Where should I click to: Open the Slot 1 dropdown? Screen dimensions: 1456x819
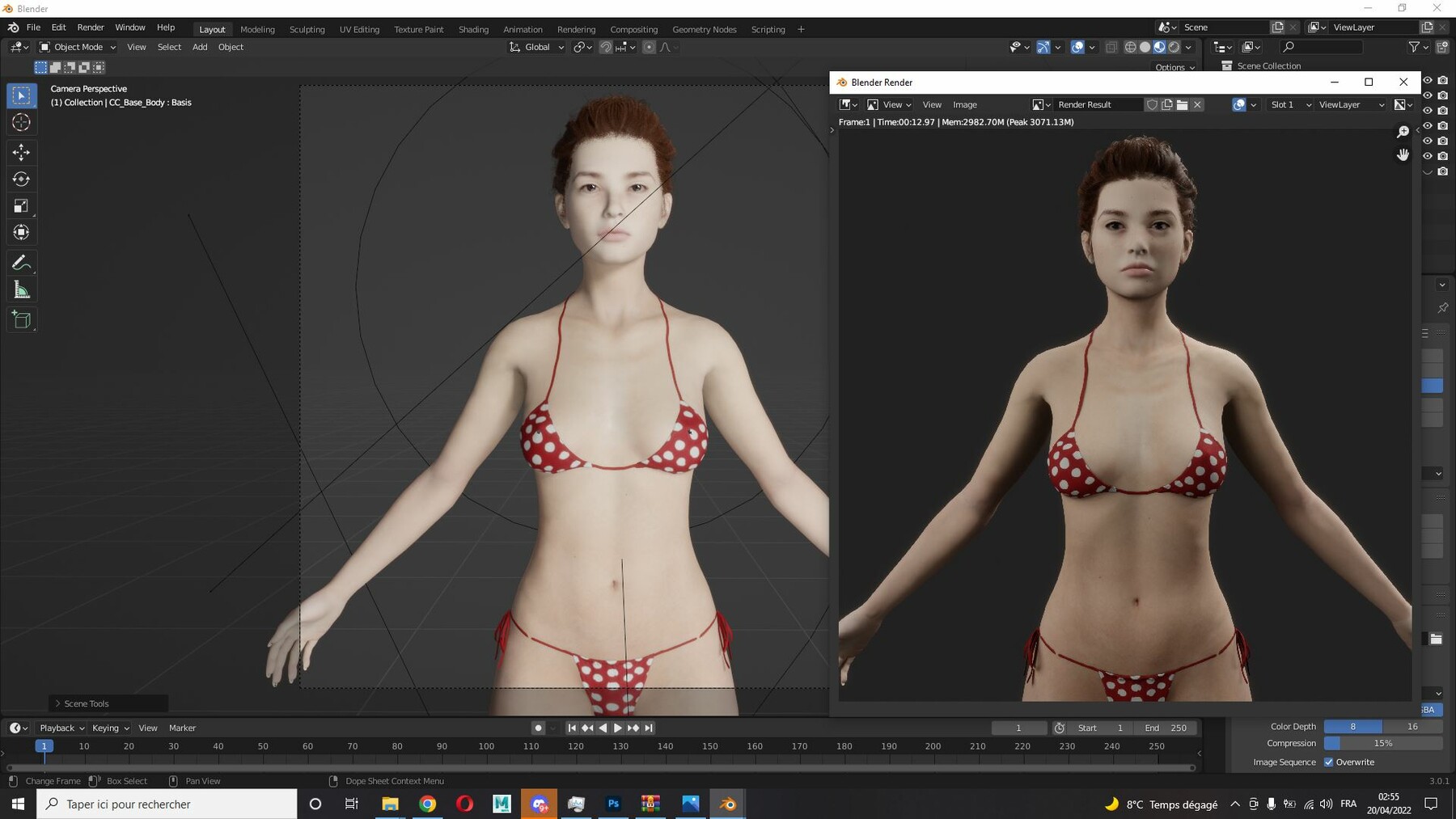(x=1290, y=104)
